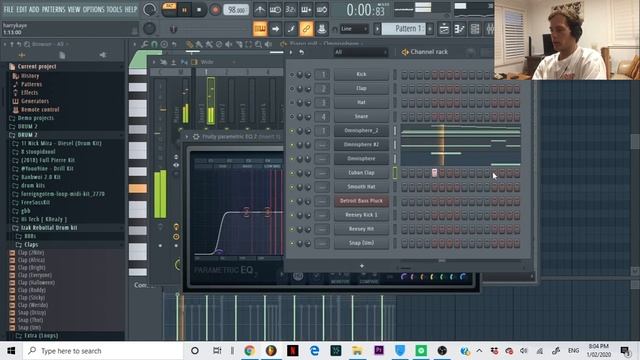Select the Cuban Clap channel button

[361, 173]
